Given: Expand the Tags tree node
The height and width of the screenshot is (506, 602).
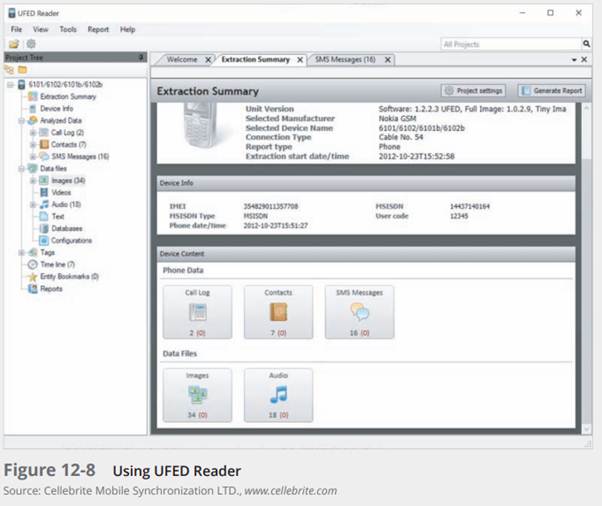Looking at the screenshot, I should point(22,253).
